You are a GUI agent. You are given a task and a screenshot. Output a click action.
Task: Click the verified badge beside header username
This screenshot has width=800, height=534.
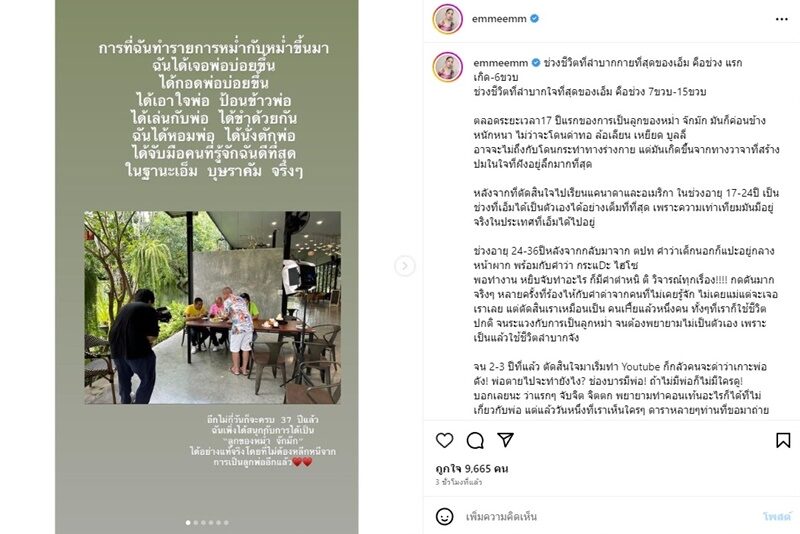pyautogui.click(x=534, y=19)
